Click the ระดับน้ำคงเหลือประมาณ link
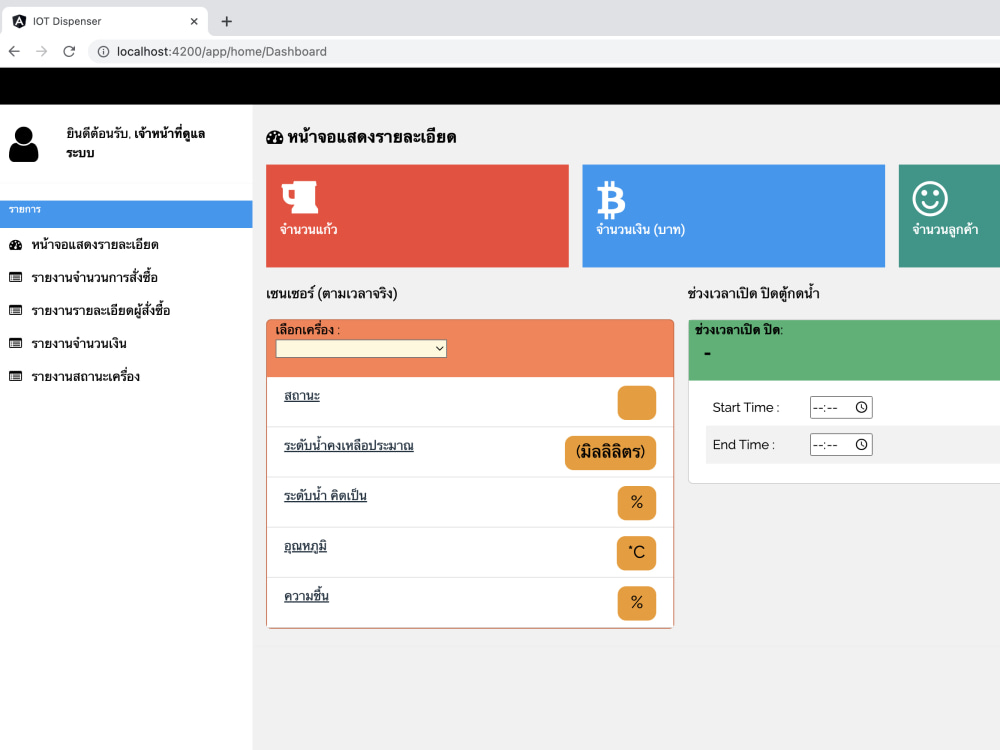 pos(349,446)
